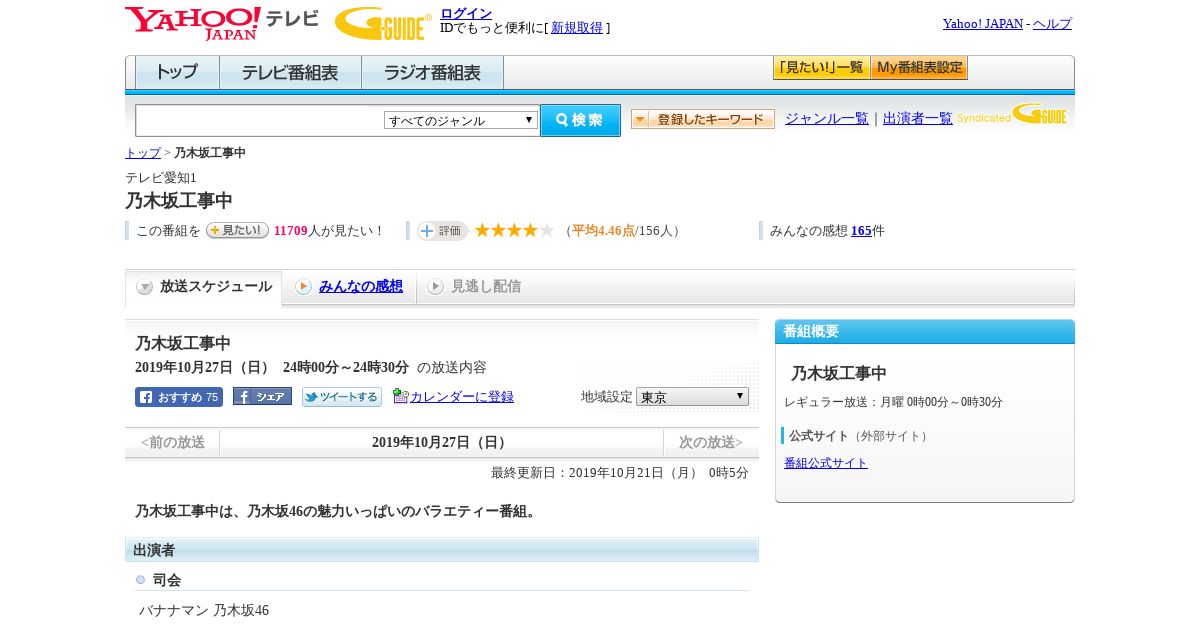The width and height of the screenshot is (1200, 630).
Task: Go to <前の放送 previous broadcast
Action: coord(173,442)
